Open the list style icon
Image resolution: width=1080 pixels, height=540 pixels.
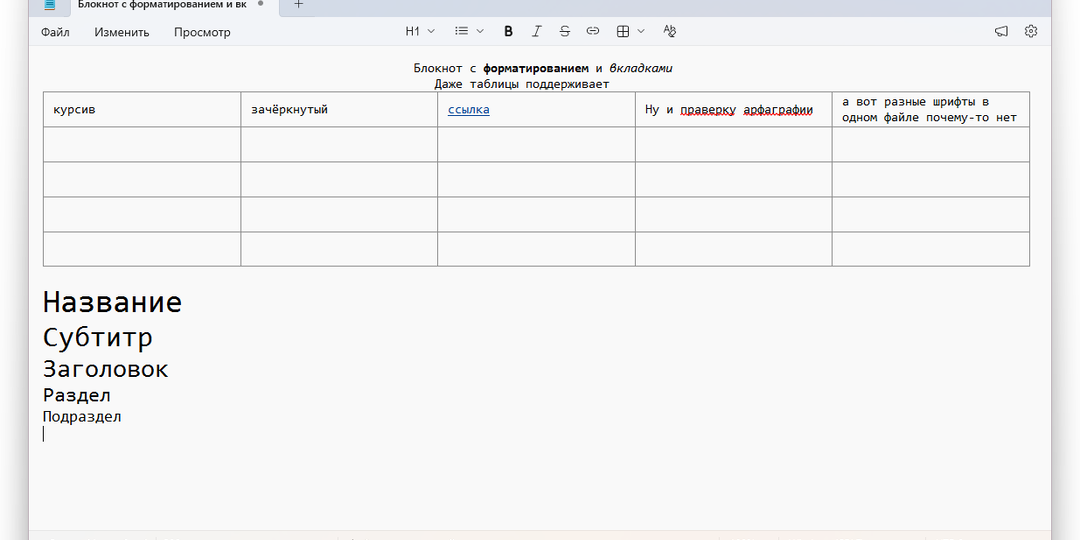point(461,31)
